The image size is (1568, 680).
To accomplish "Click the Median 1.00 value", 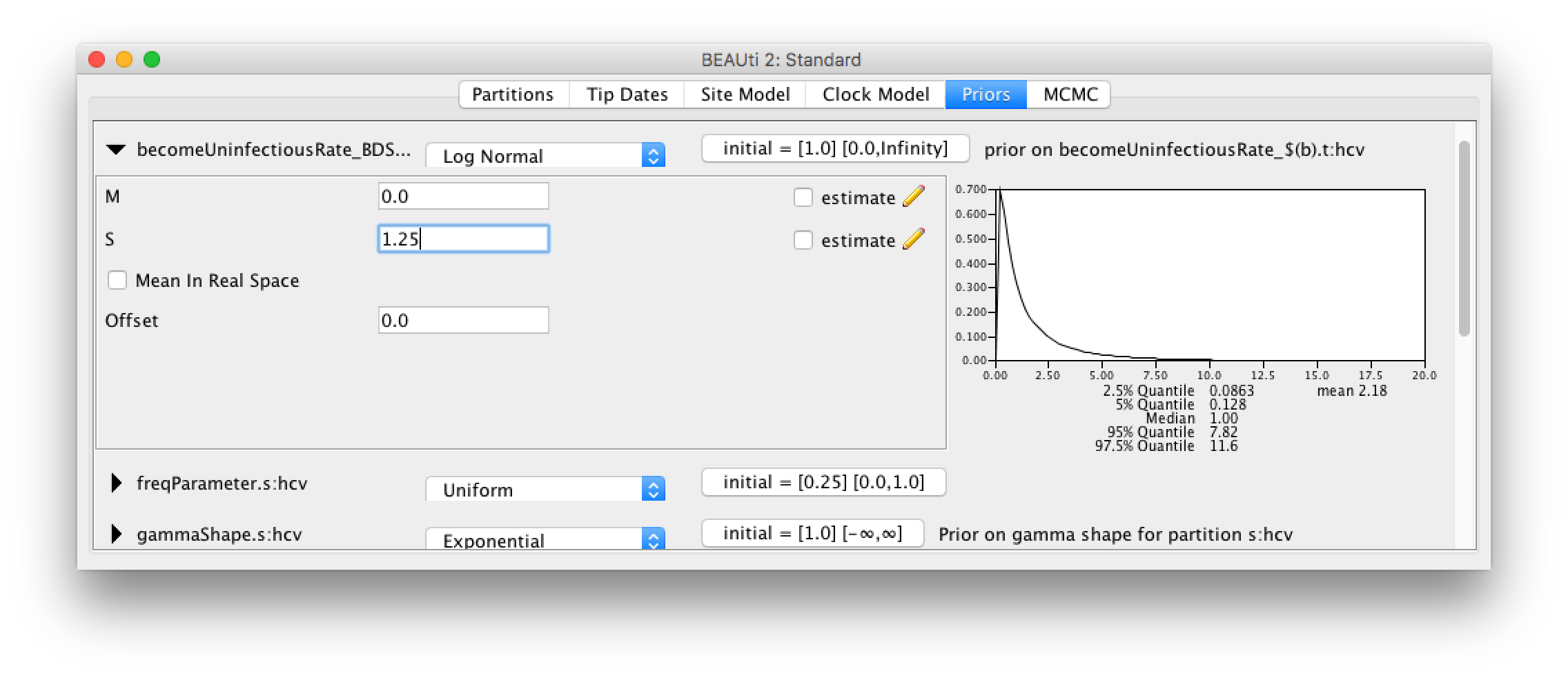I will coord(1224,419).
